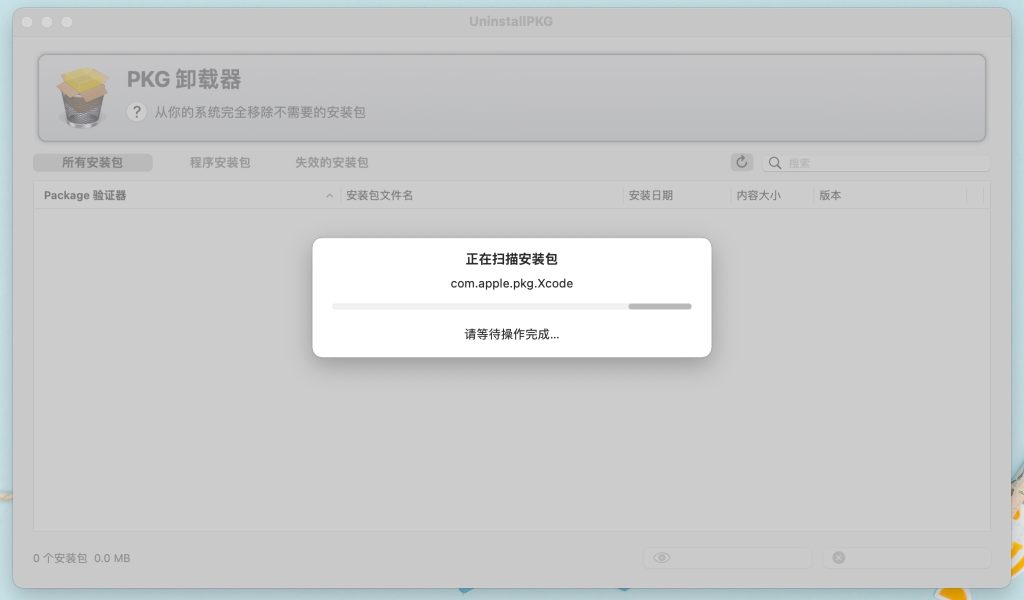Click the PKG uninstaller trash can icon
Viewport: 1024px width, 600px height.
pyautogui.click(x=82, y=97)
